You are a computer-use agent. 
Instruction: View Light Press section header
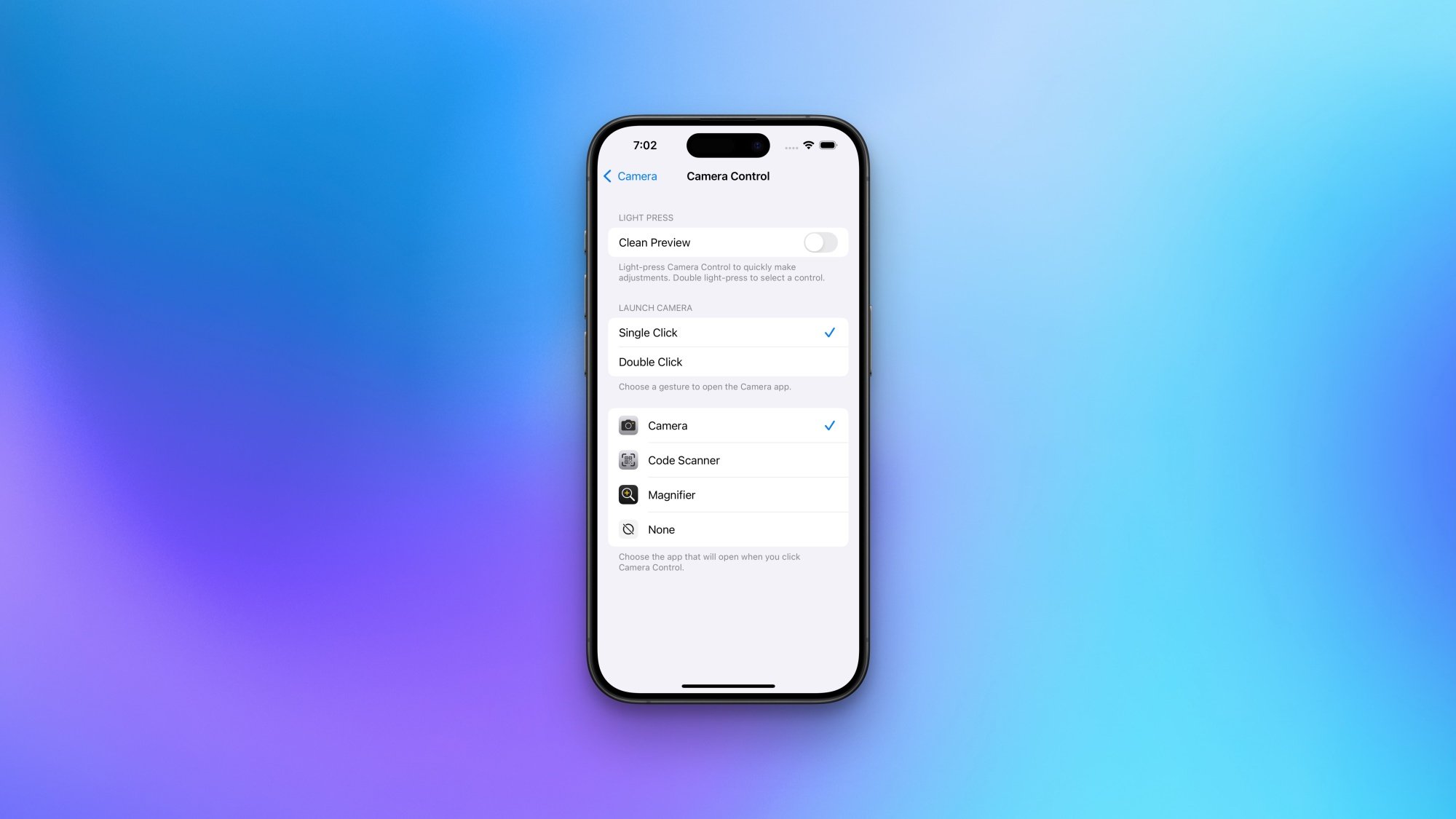(646, 218)
